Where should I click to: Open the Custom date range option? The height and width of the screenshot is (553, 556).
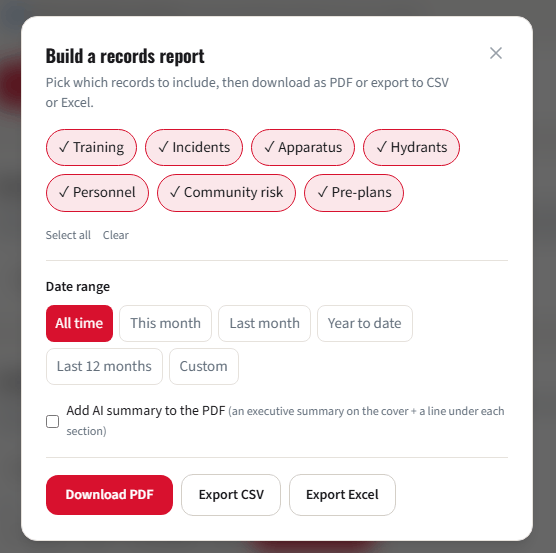coord(204,367)
